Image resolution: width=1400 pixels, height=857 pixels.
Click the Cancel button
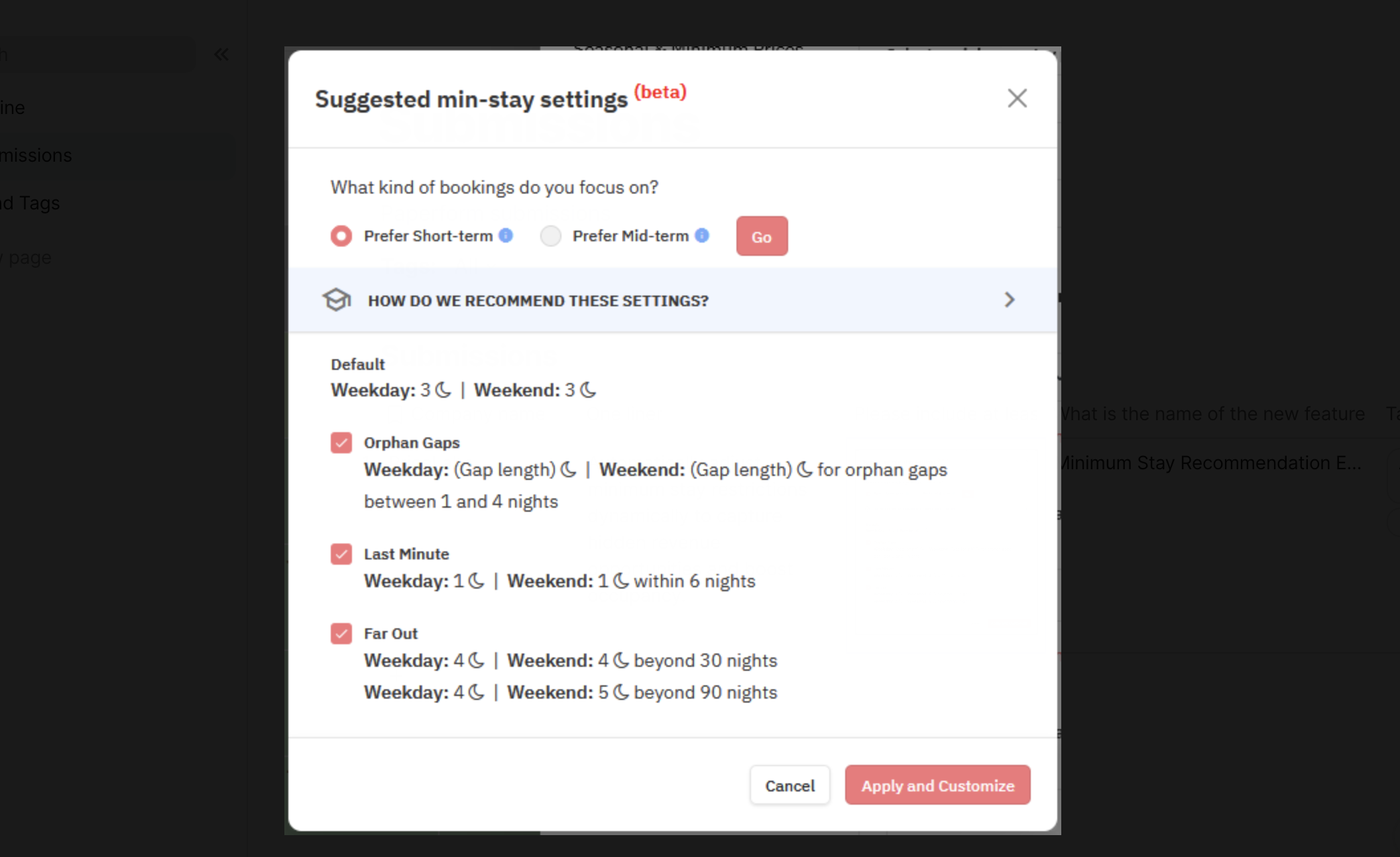click(x=789, y=785)
